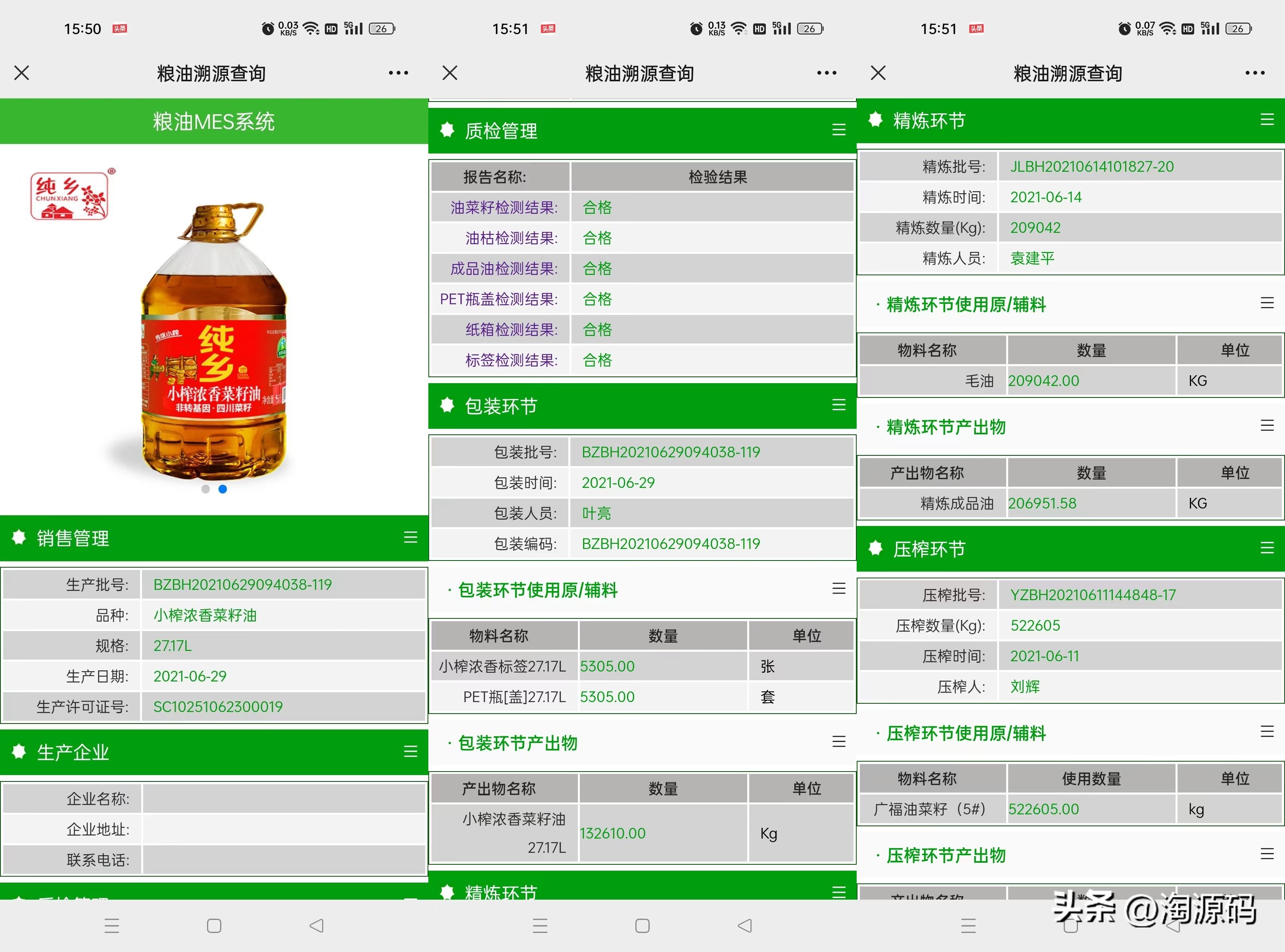Tap batch number BZBH20210629094038-119
The width and height of the screenshot is (1285, 952).
tap(243, 584)
